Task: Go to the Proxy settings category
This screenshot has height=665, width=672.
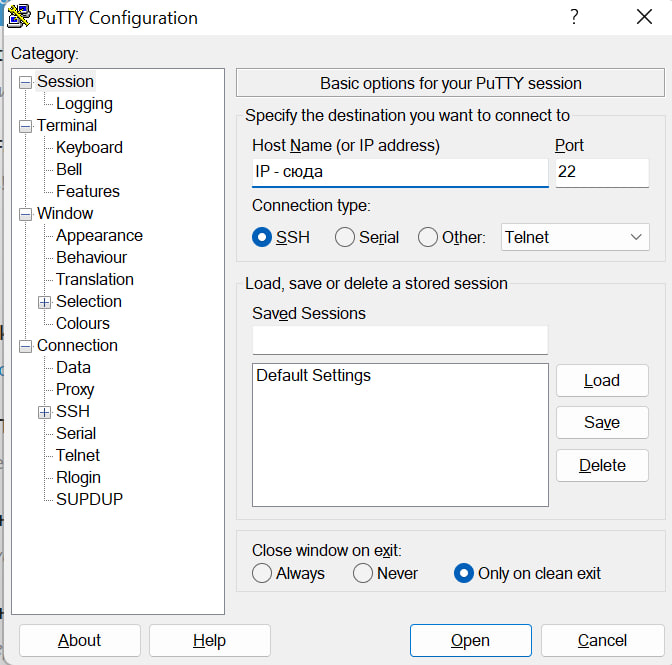Action: coord(75,390)
